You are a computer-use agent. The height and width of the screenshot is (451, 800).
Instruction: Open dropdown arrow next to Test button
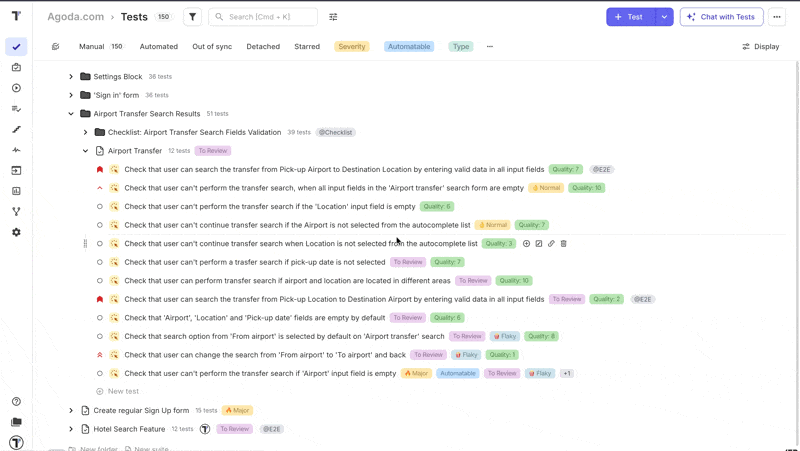click(664, 17)
